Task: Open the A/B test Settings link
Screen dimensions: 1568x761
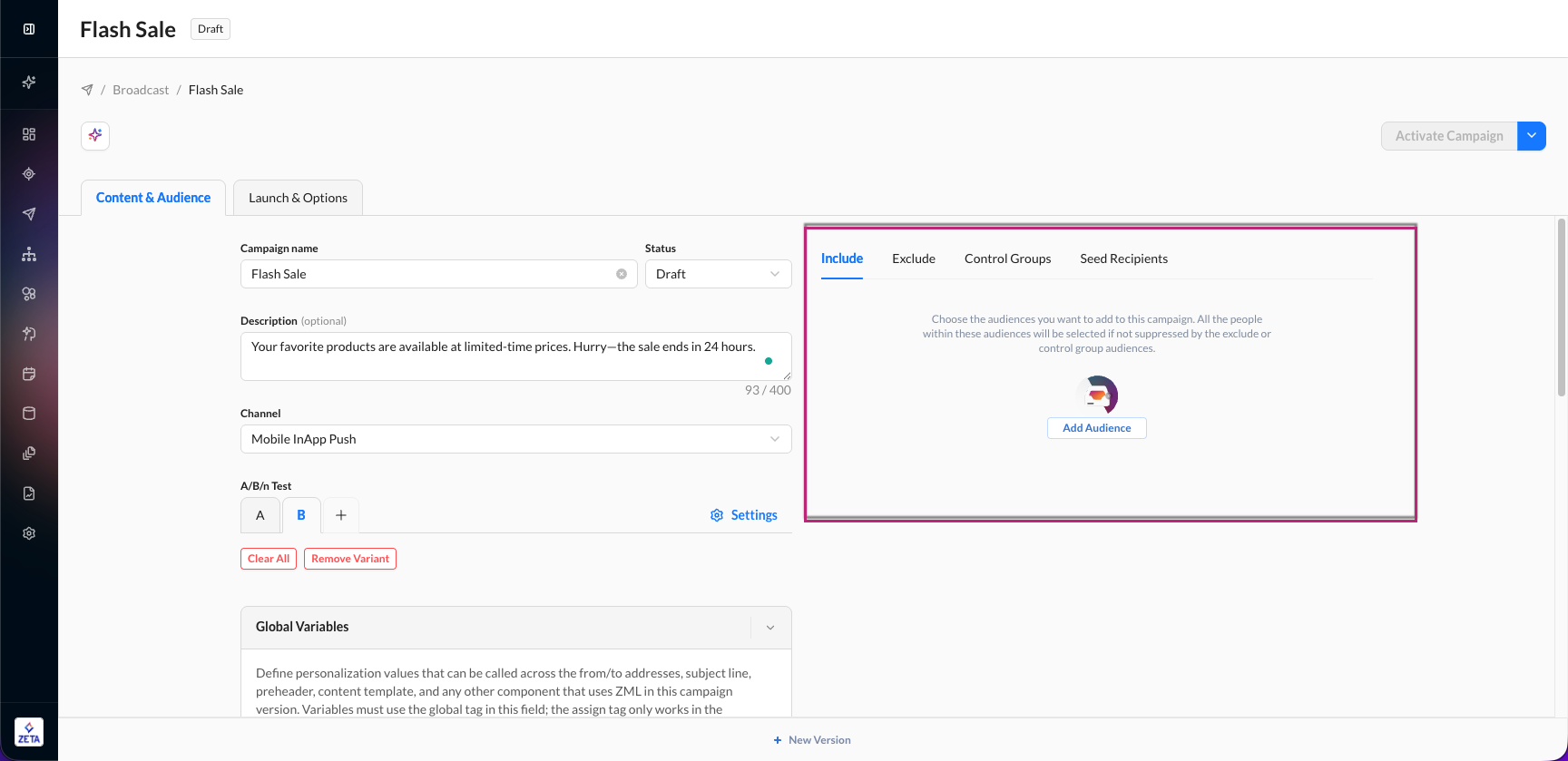Action: point(754,515)
